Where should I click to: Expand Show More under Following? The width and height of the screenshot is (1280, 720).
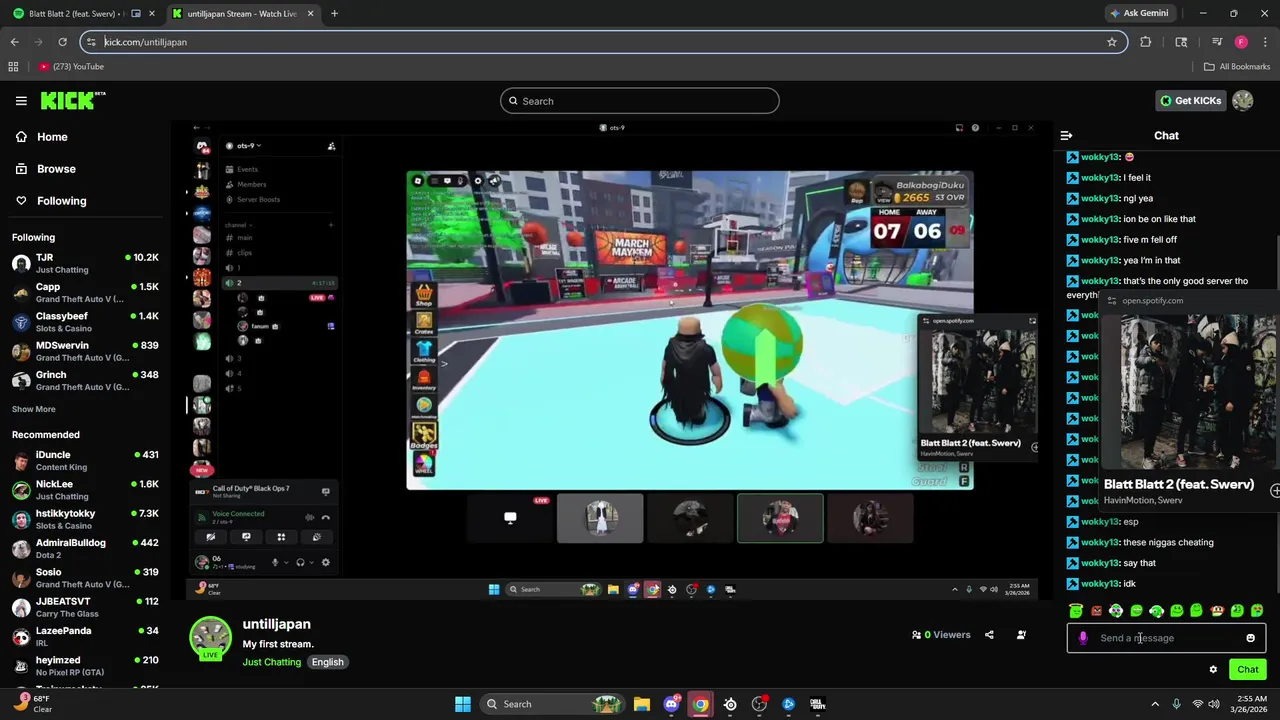33,409
